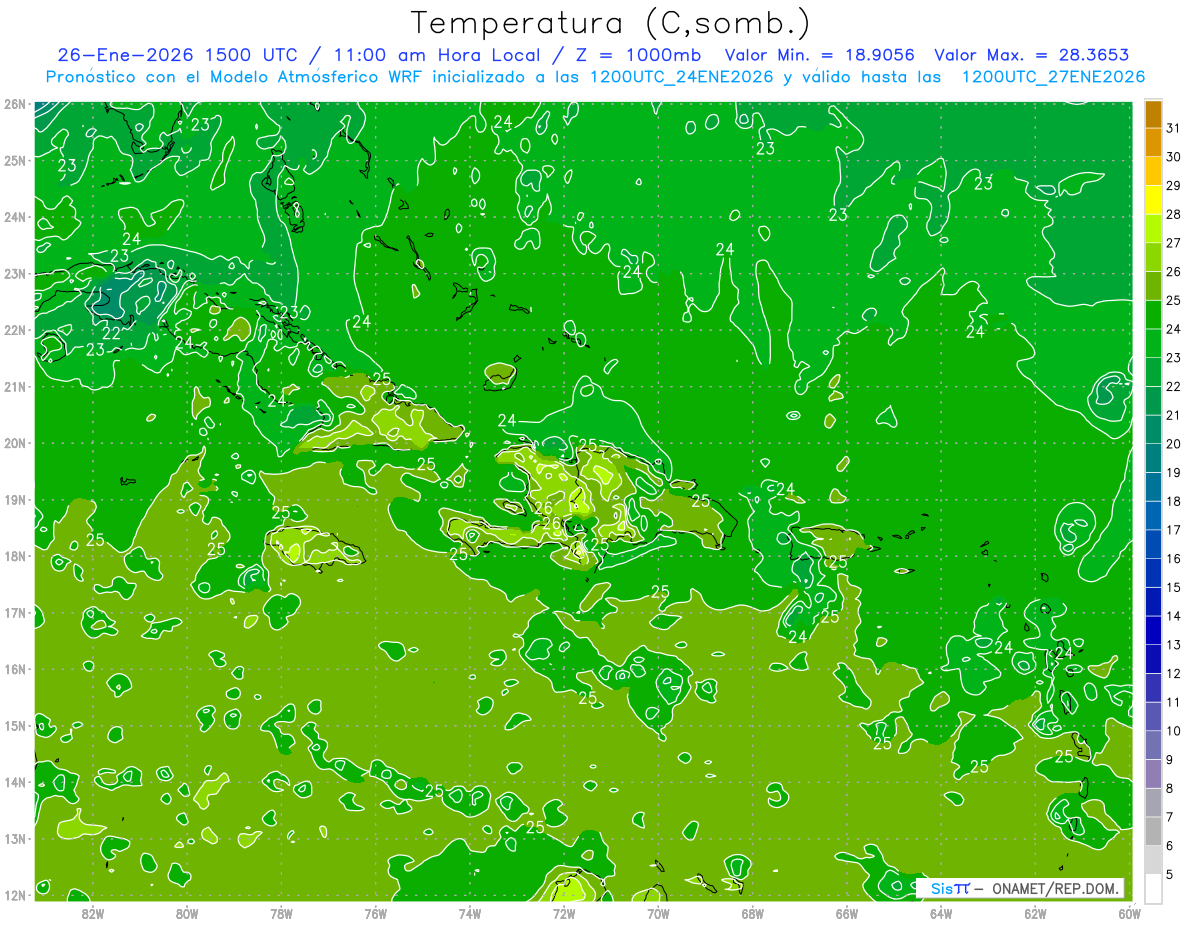Click the 14N latitude axis label
Image resolution: width=1200 pixels, height=927 pixels.
point(15,782)
